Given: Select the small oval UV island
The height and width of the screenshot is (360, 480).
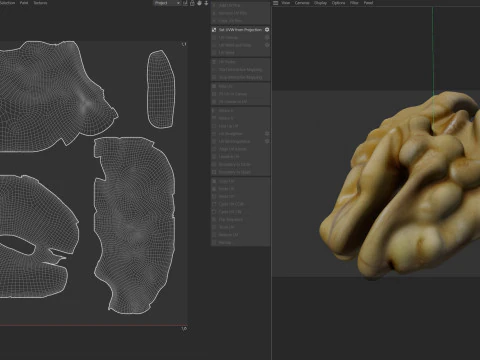Looking at the screenshot, I should click(161, 89).
